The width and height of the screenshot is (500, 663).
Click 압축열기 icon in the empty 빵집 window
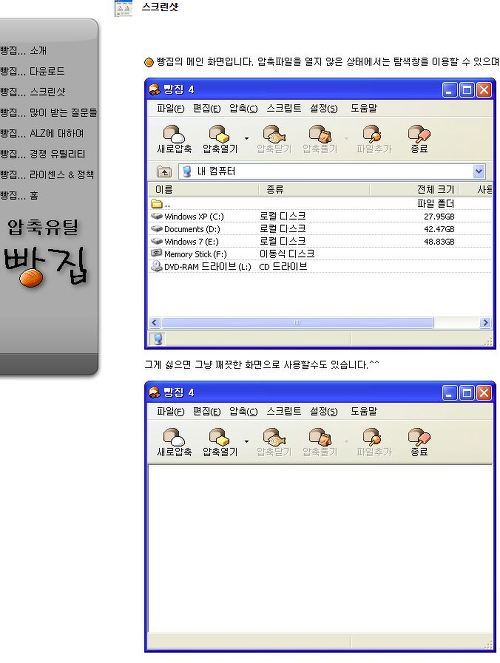coord(219,437)
